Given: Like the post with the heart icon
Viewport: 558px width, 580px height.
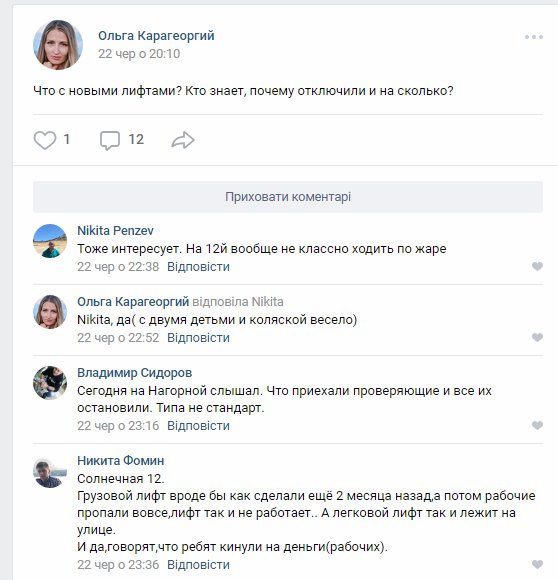Looking at the screenshot, I should point(45,140).
